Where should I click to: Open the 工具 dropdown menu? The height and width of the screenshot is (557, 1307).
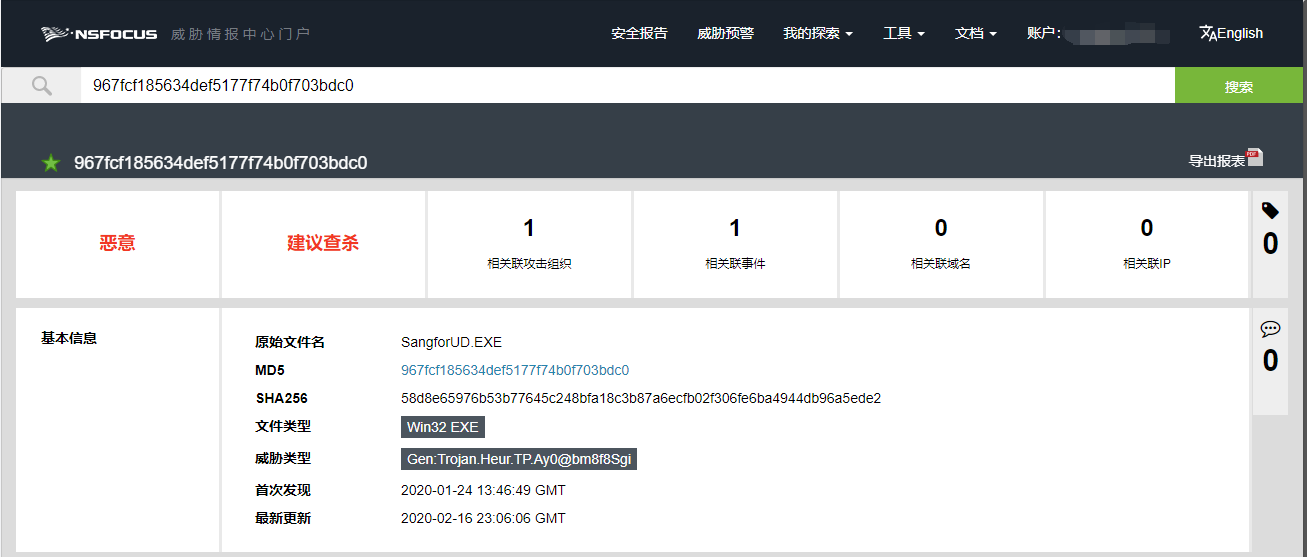coord(903,33)
